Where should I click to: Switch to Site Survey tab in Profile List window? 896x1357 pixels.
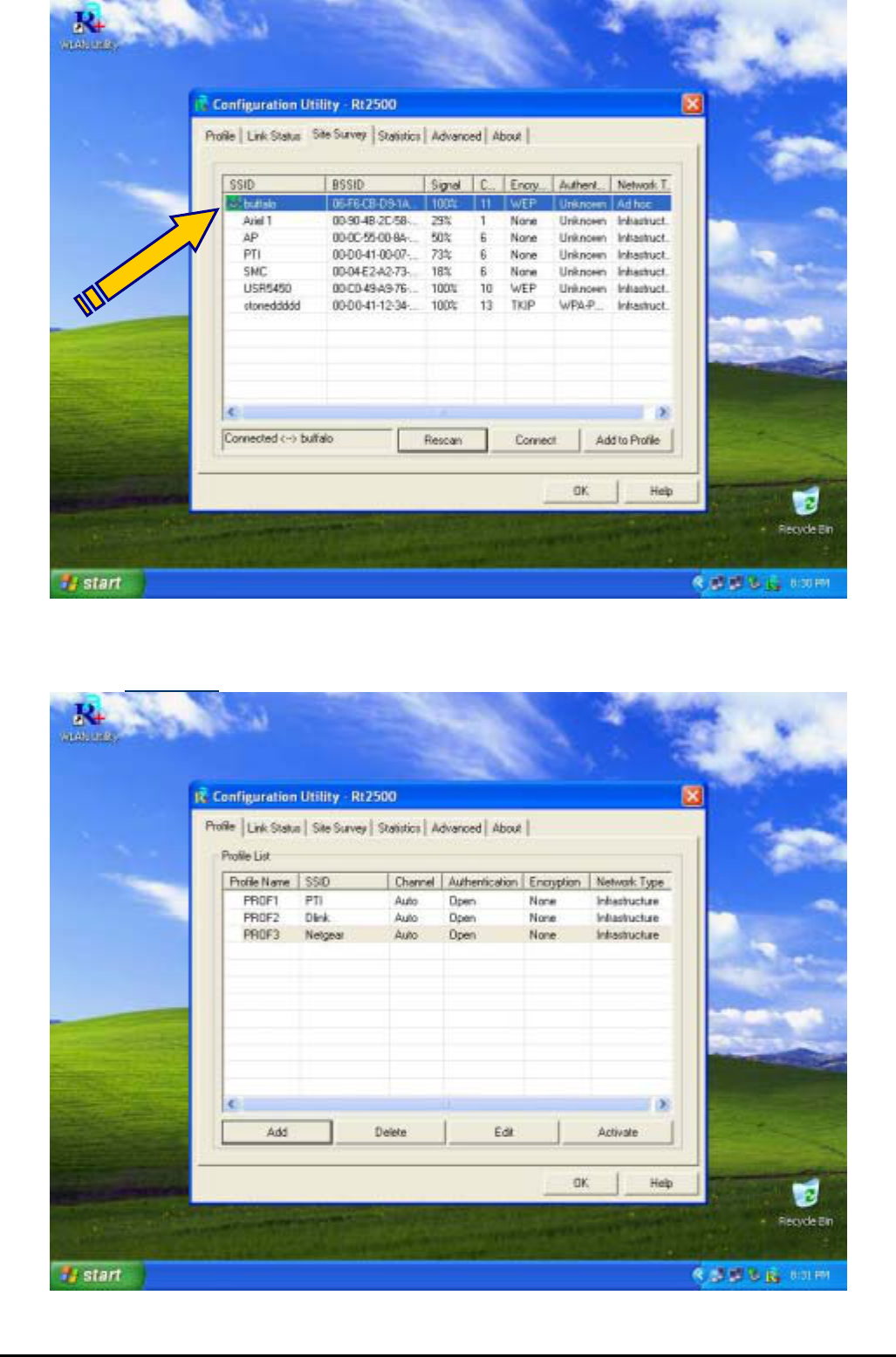coord(339,828)
